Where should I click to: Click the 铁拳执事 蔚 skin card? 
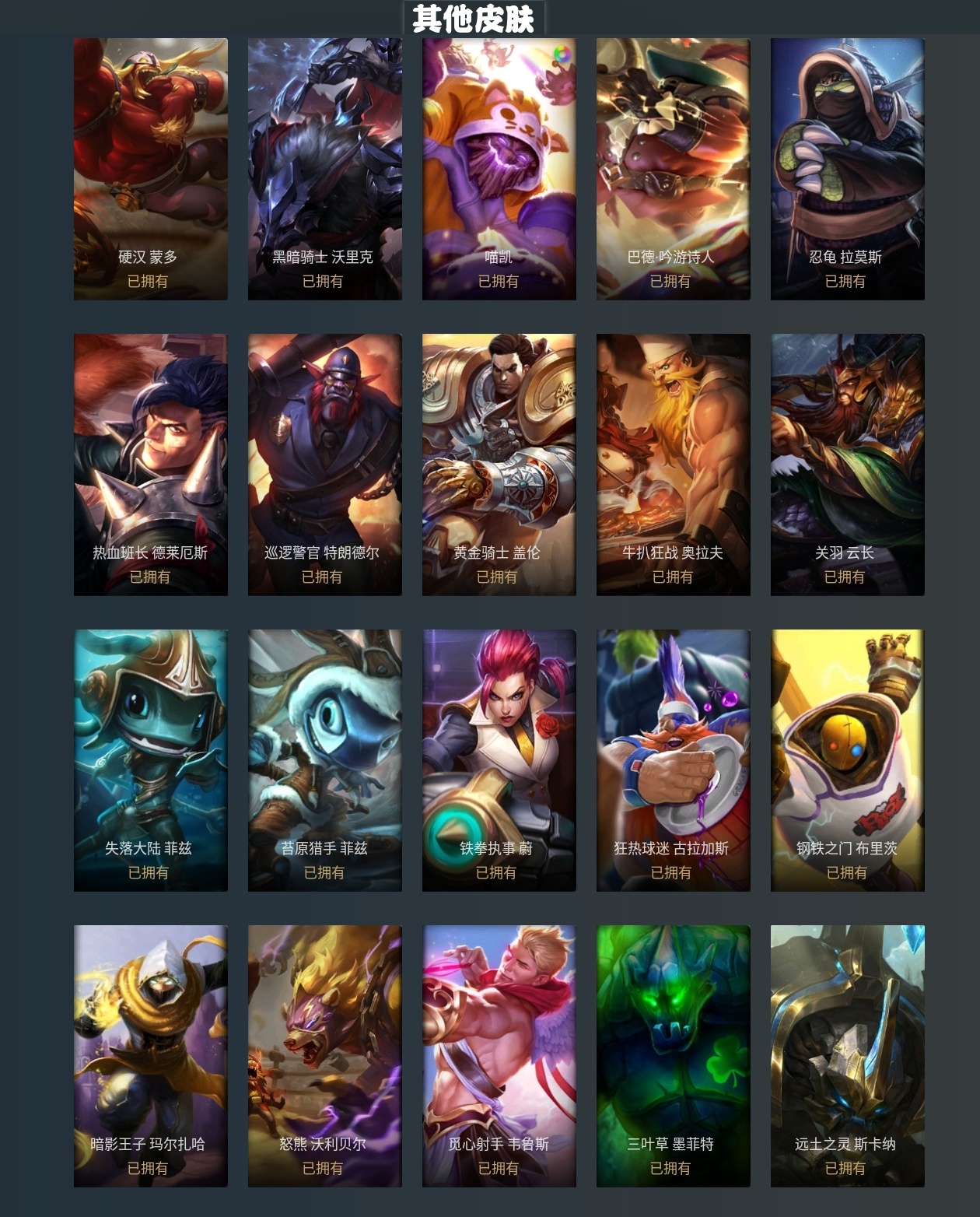pos(499,760)
